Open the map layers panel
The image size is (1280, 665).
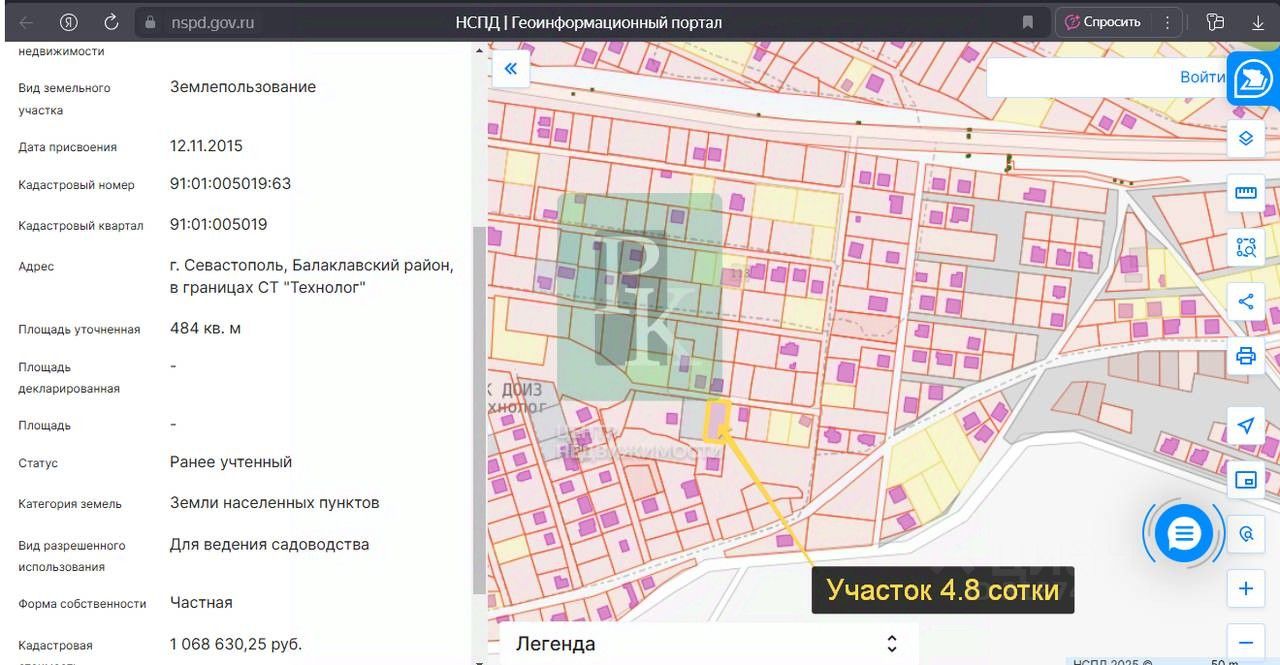pyautogui.click(x=1245, y=139)
